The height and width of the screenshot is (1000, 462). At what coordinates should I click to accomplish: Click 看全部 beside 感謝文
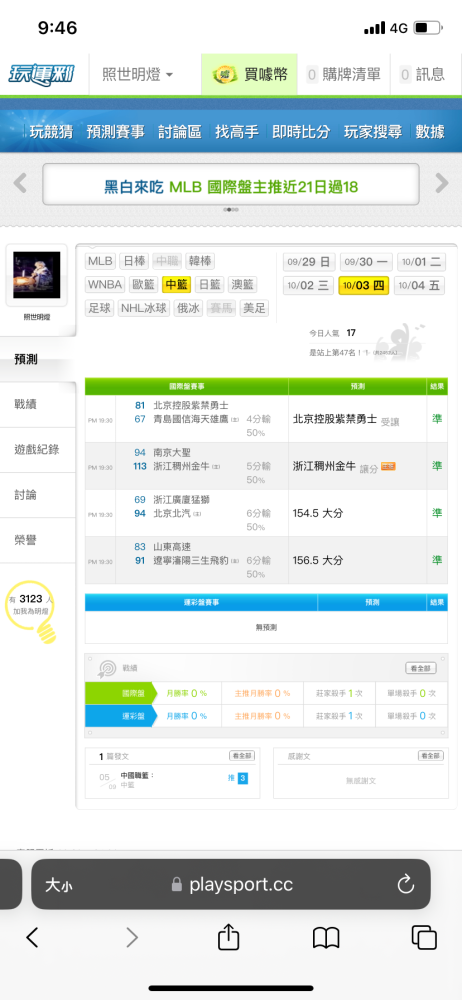coord(431,756)
